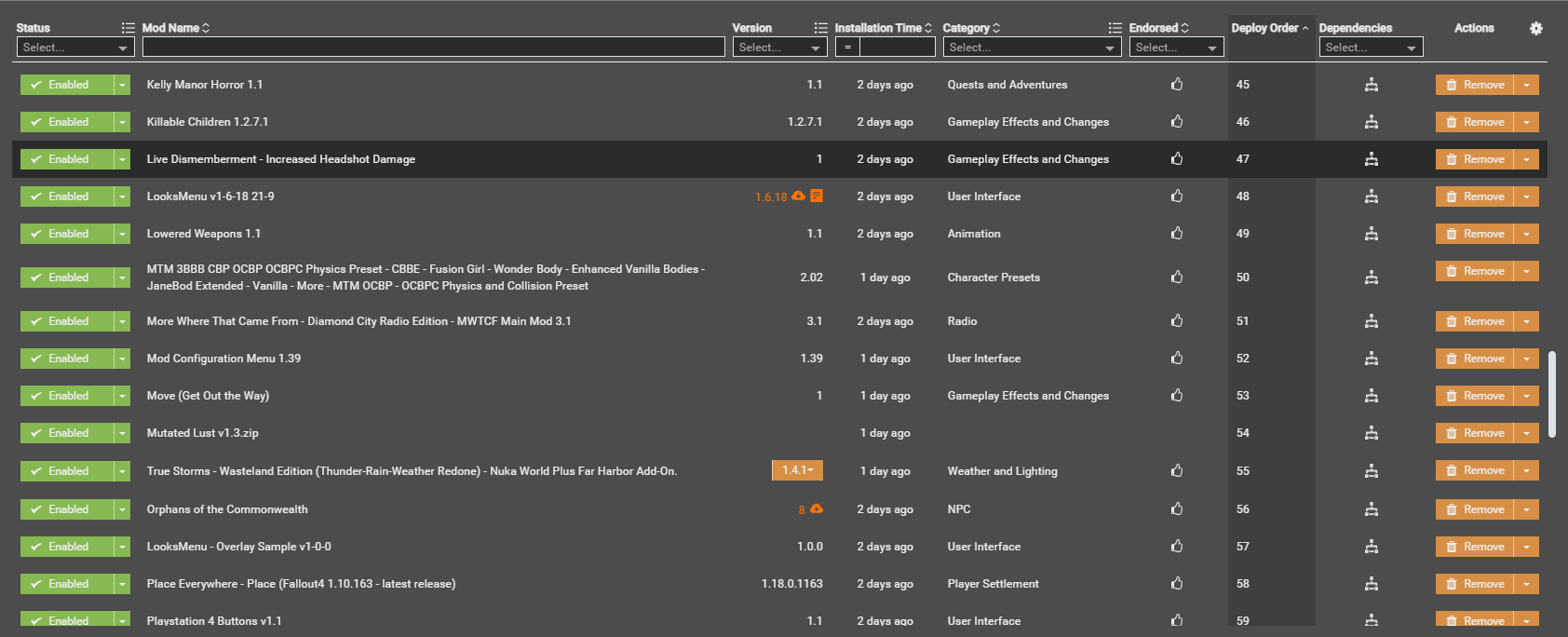Sort by Deploy Order column header
The height and width of the screenshot is (637, 1568).
click(x=1269, y=28)
